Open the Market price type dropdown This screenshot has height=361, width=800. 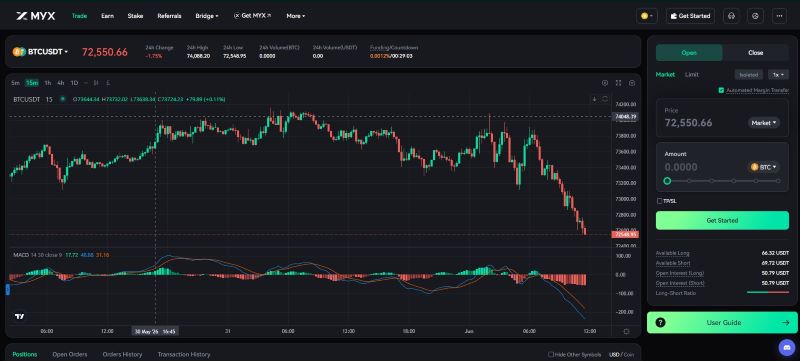[764, 123]
